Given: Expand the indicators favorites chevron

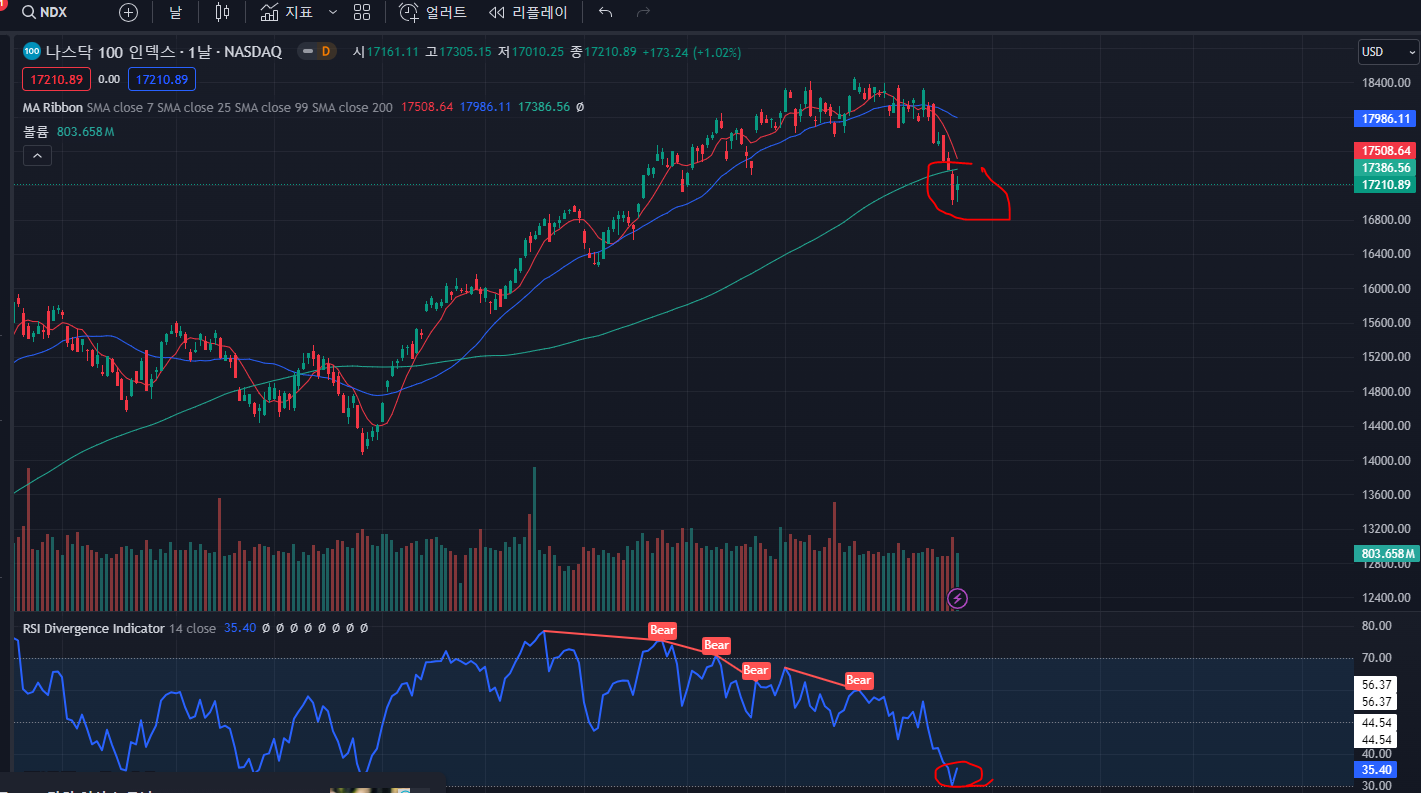Looking at the screenshot, I should (x=333, y=12).
